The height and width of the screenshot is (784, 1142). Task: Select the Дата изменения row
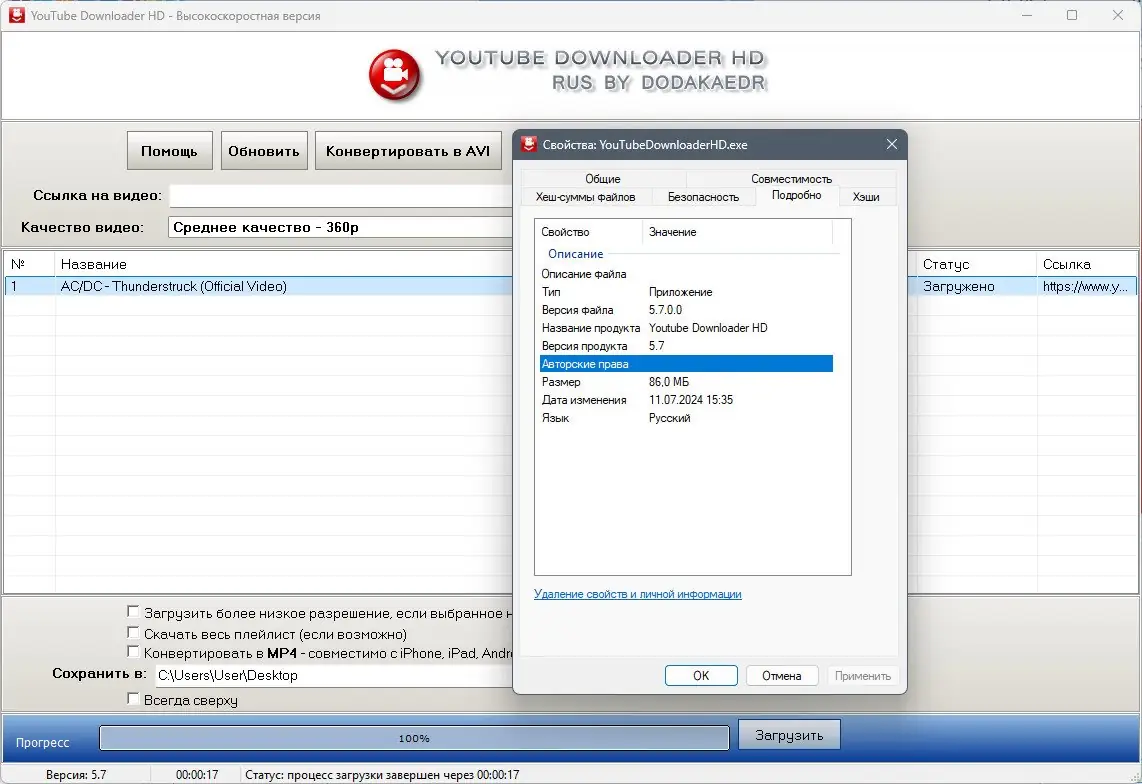[686, 400]
